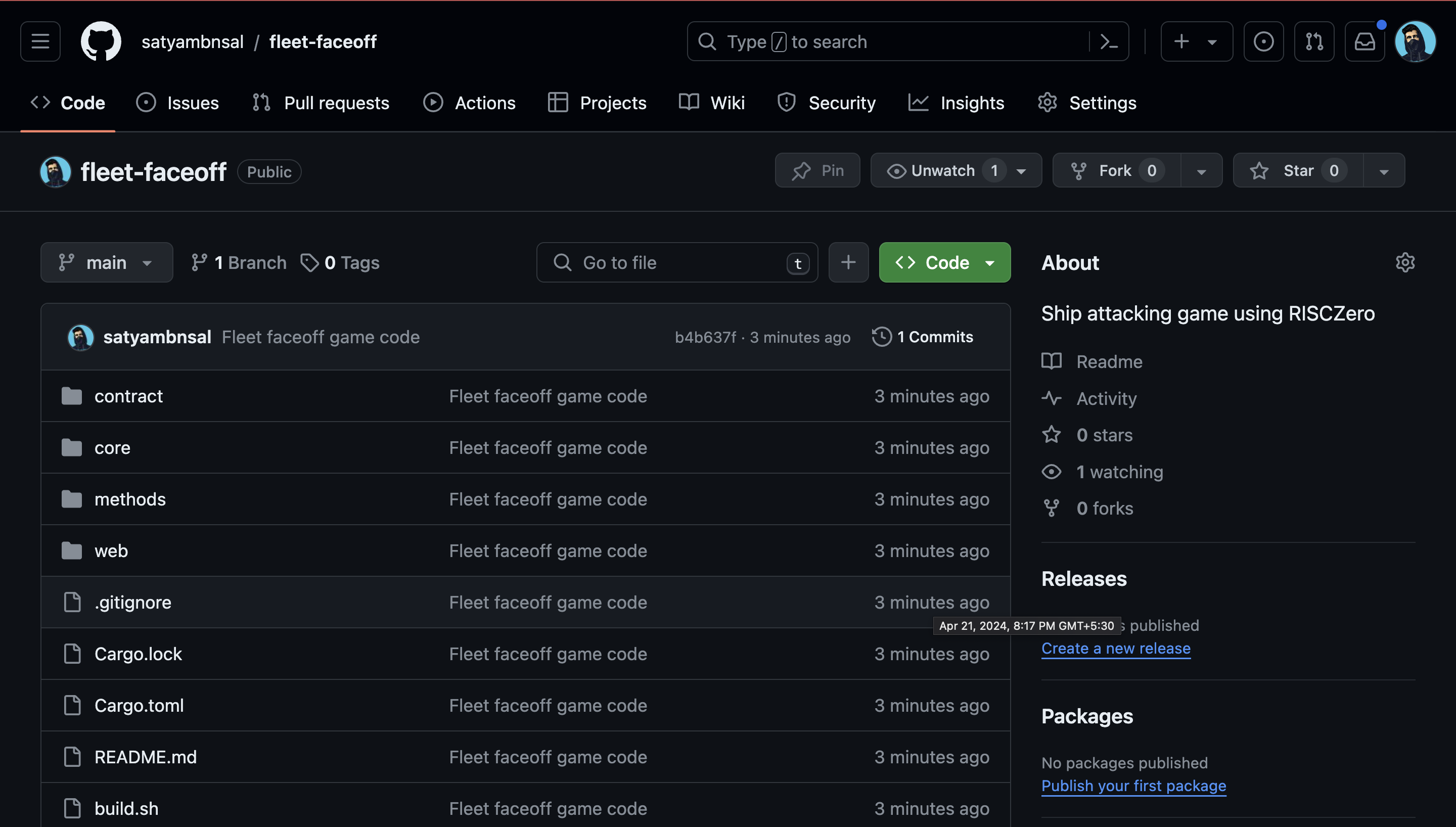
Task: Click Create a new release link
Action: [x=1116, y=648]
